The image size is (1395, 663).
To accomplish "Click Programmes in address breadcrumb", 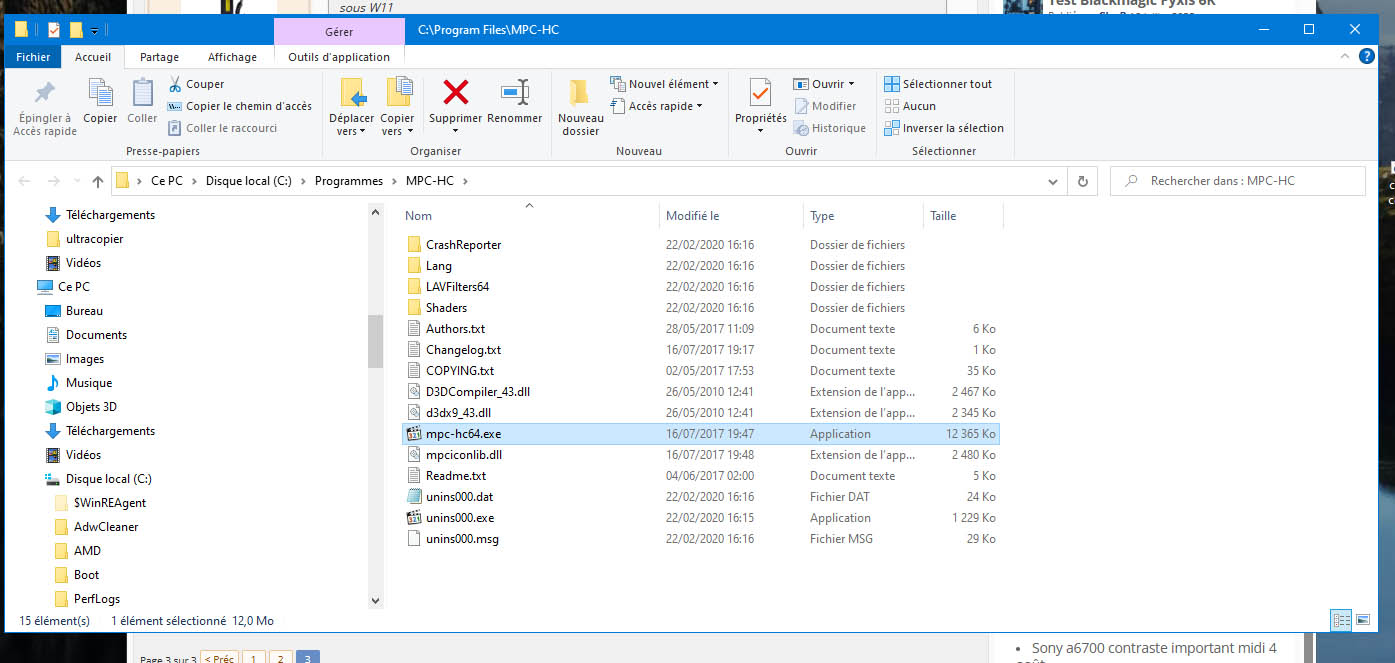I will [348, 181].
